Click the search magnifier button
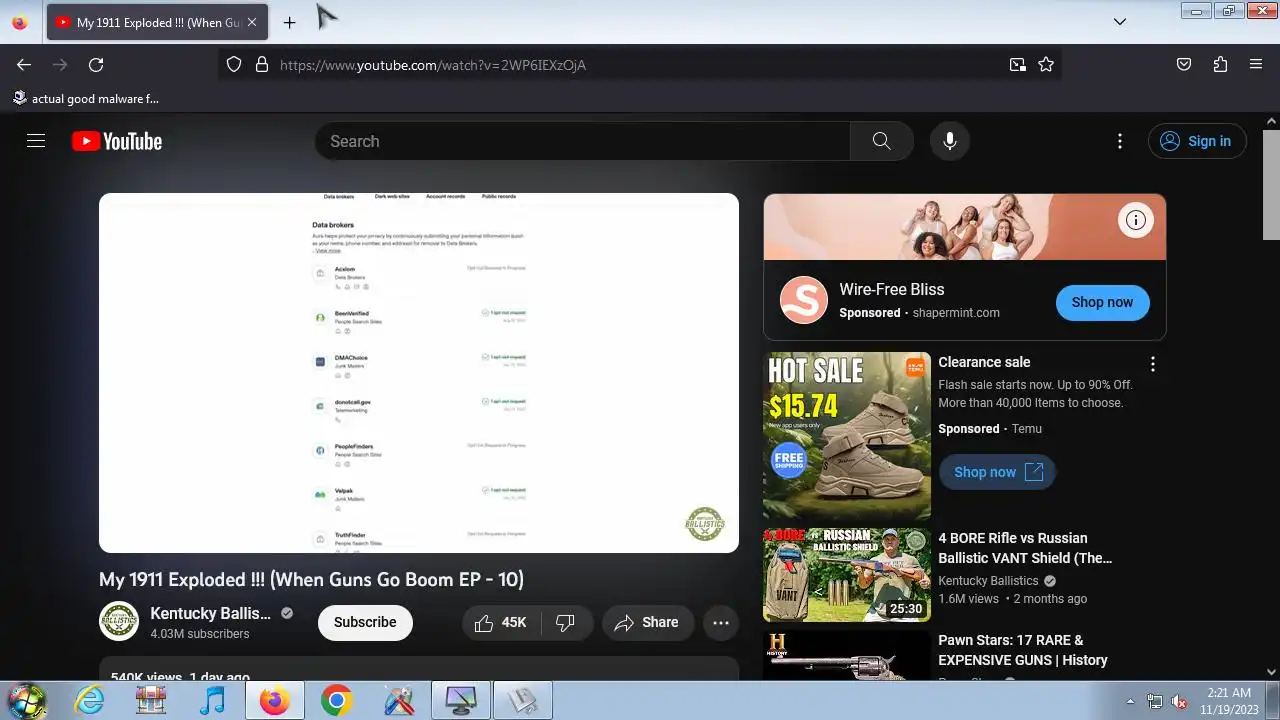1280x720 pixels. [x=881, y=141]
